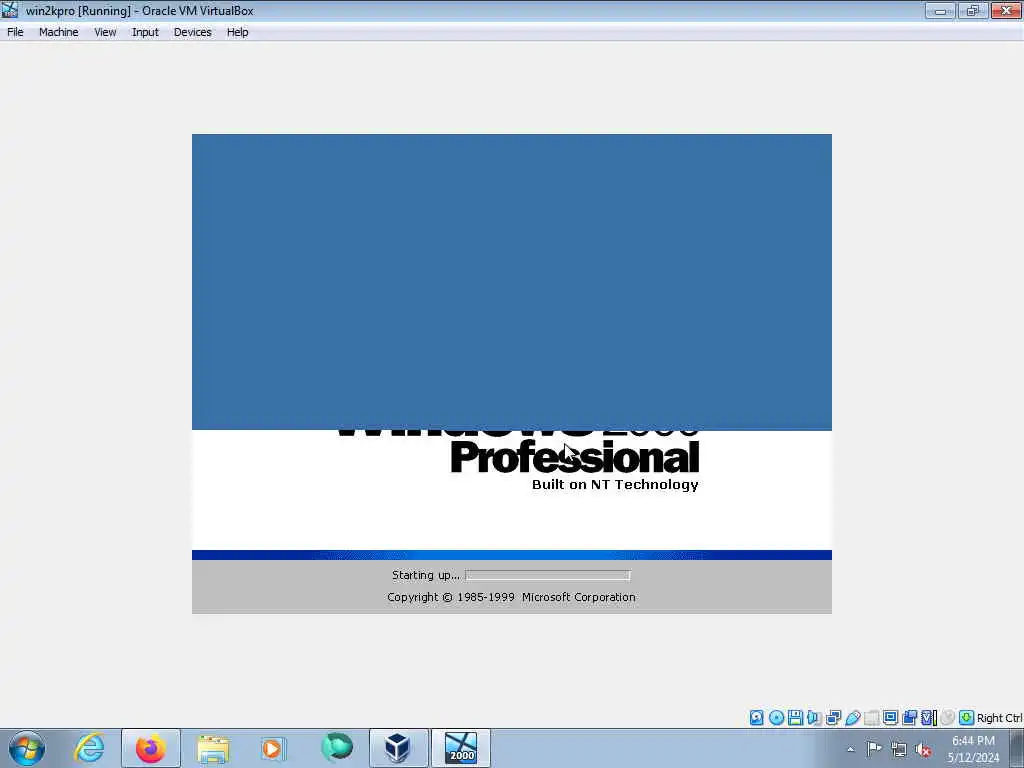Click the Professional logo text in guest screen
This screenshot has height=768, width=1024.
click(x=575, y=457)
